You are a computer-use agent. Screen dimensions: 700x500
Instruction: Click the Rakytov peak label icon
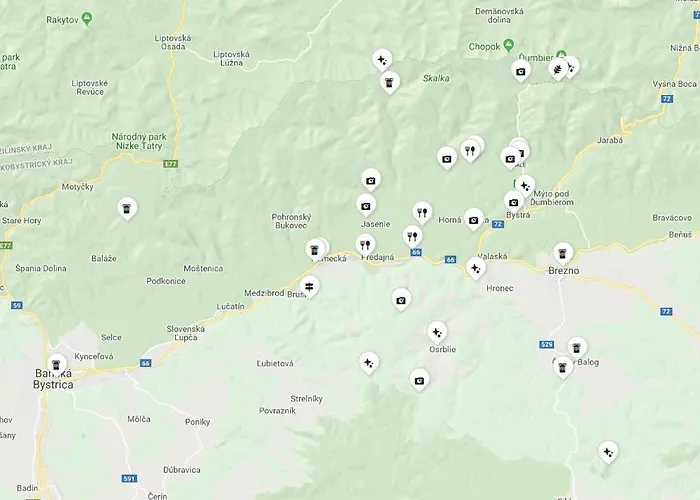tap(88, 19)
